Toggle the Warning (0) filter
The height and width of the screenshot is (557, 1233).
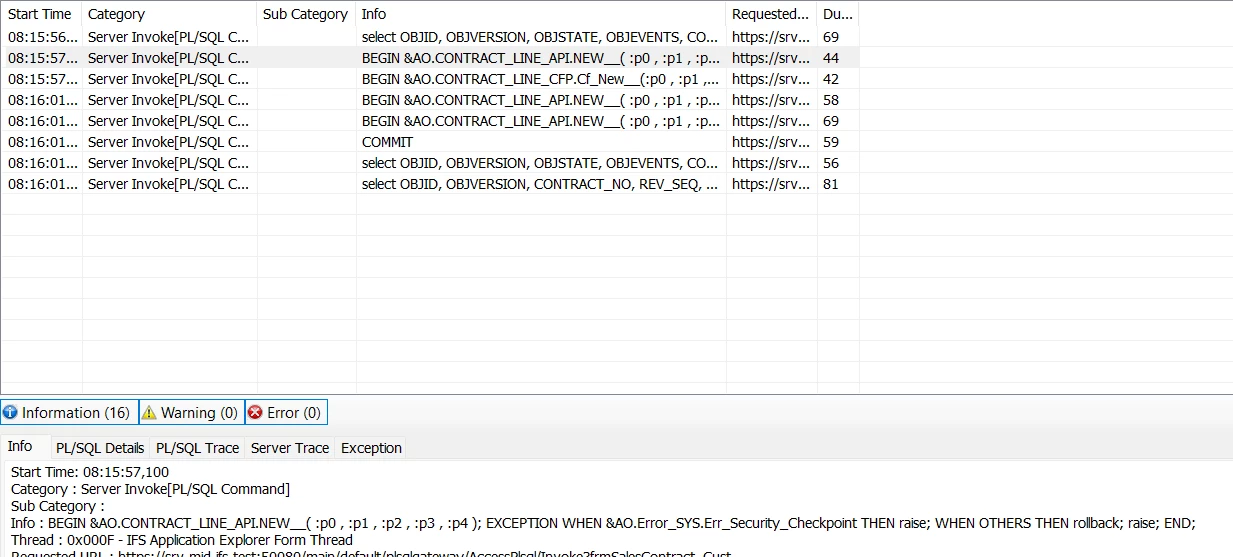191,412
